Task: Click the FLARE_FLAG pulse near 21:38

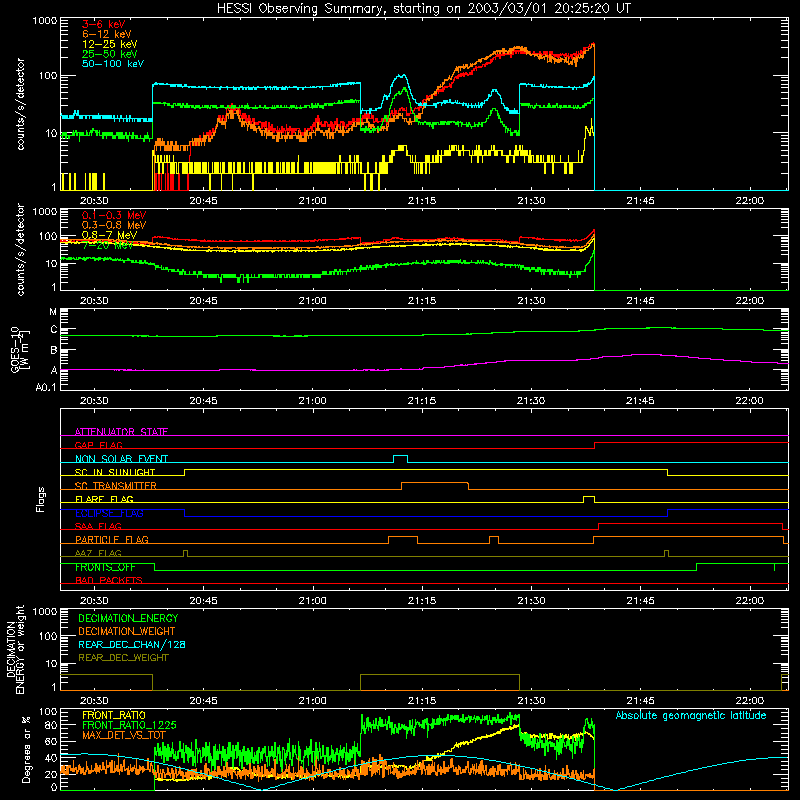Action: pos(589,498)
